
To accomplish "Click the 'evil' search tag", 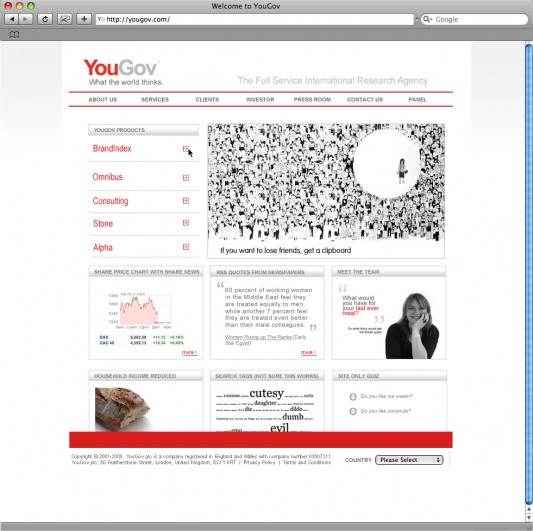I will 279,427.
